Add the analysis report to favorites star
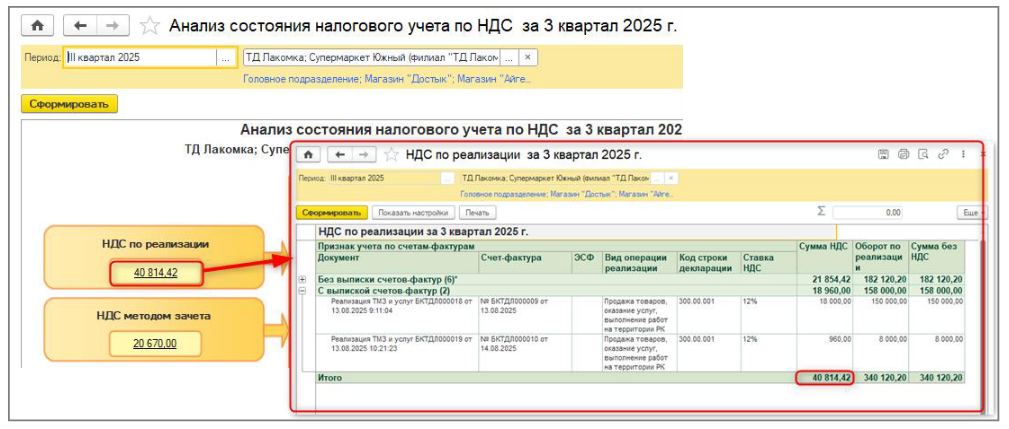 (x=150, y=25)
